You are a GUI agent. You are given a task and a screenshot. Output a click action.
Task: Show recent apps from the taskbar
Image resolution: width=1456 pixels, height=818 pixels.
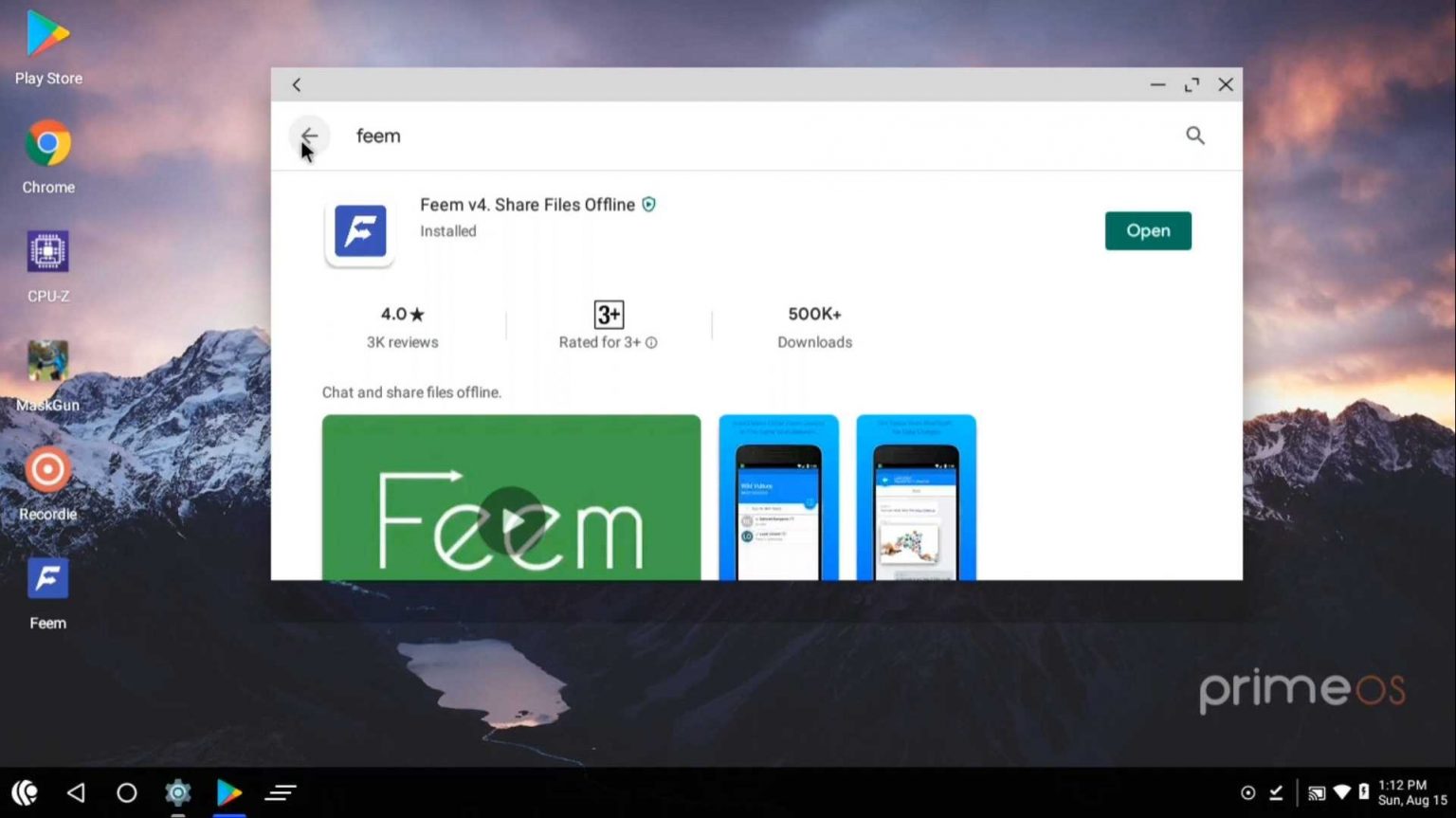click(x=281, y=791)
